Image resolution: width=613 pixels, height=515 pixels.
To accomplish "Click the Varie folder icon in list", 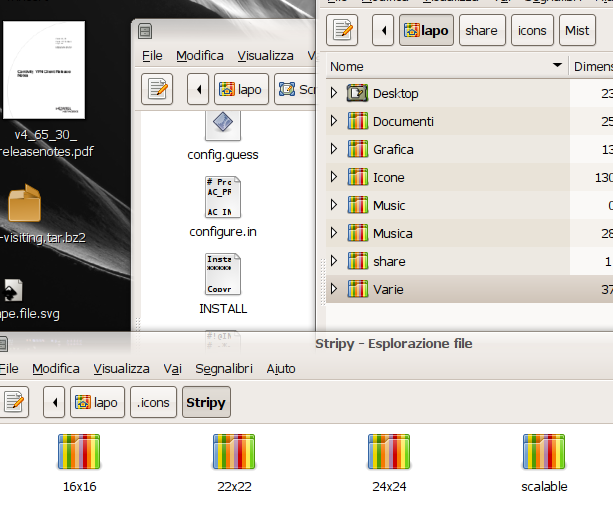I will (357, 289).
